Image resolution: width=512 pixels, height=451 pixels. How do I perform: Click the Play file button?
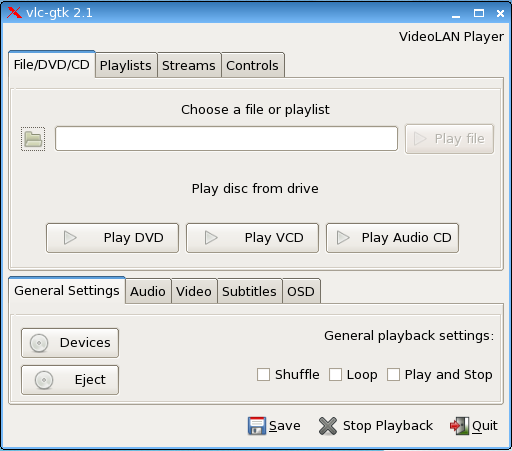click(x=449, y=139)
